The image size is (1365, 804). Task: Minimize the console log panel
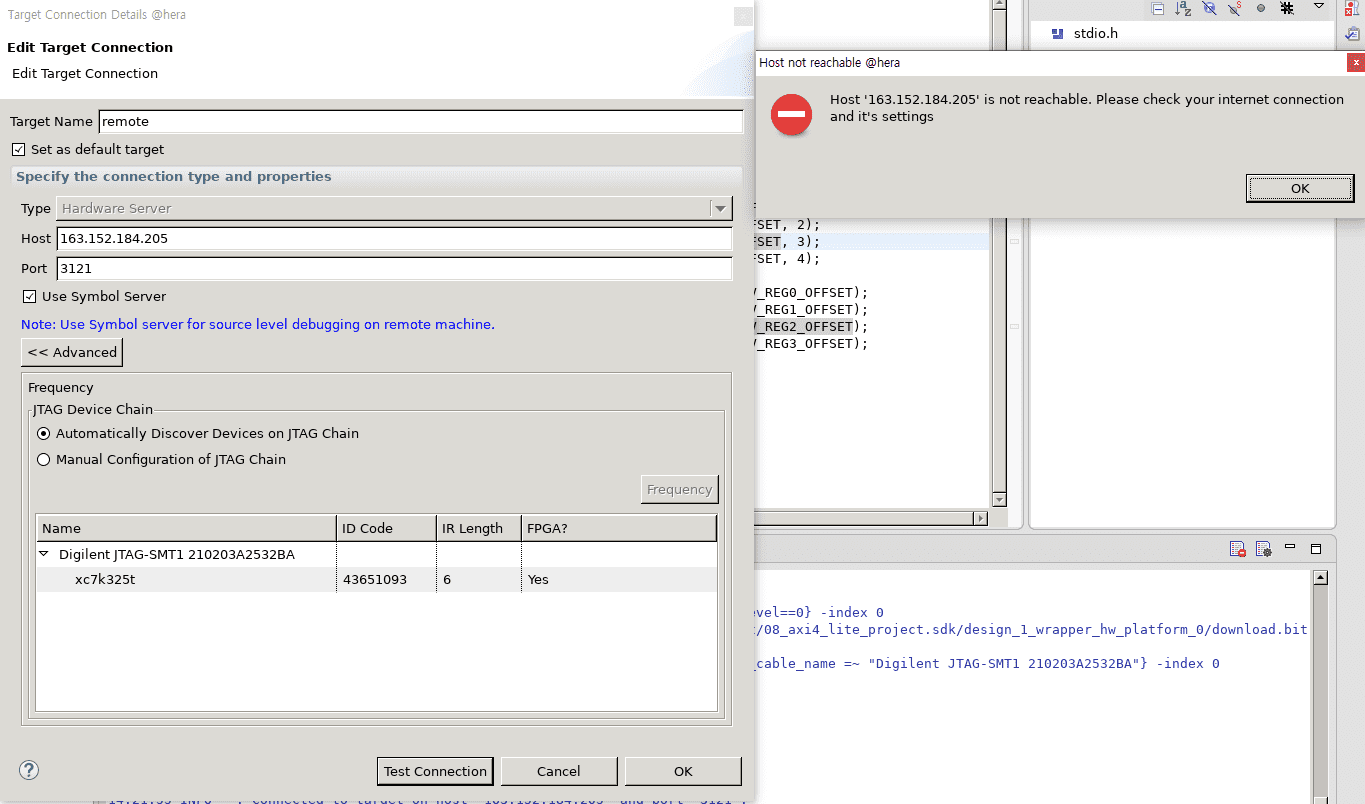[1290, 548]
